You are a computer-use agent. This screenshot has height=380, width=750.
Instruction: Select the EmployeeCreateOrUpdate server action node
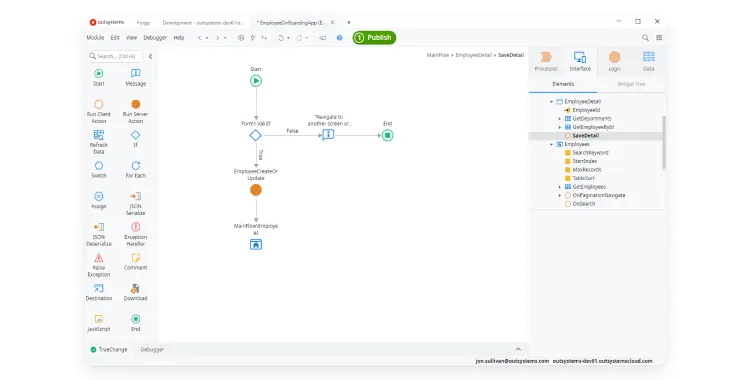(256, 190)
